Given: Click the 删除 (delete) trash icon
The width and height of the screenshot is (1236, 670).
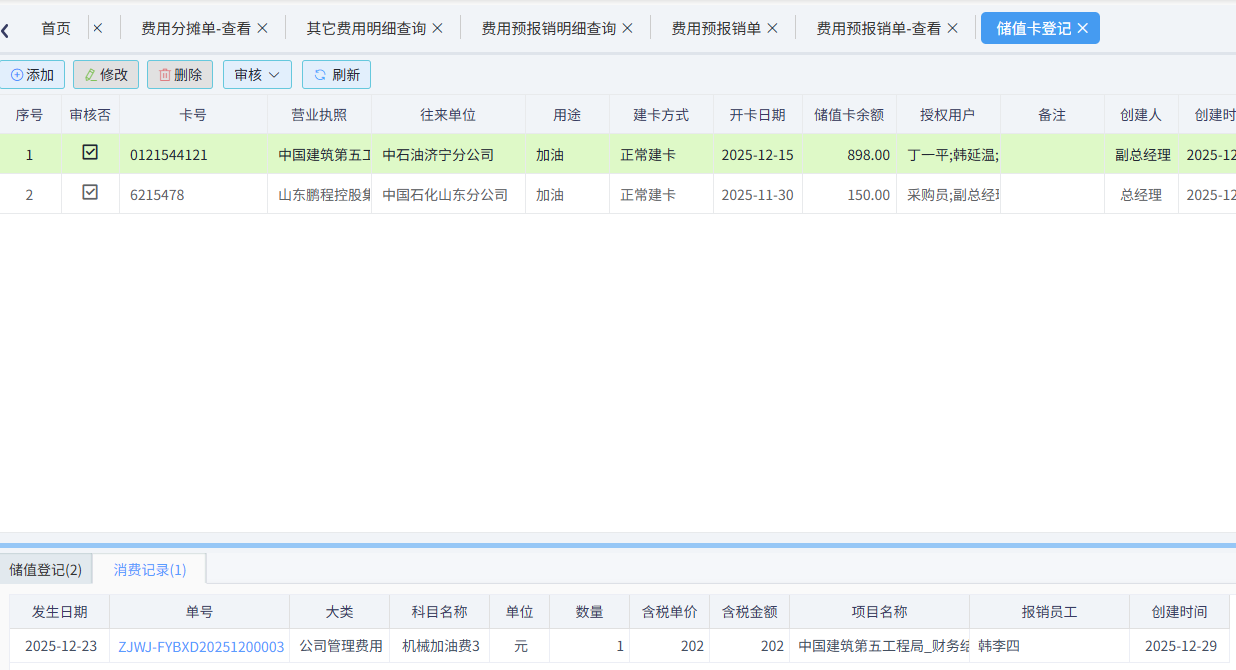Looking at the screenshot, I should click(x=165, y=74).
